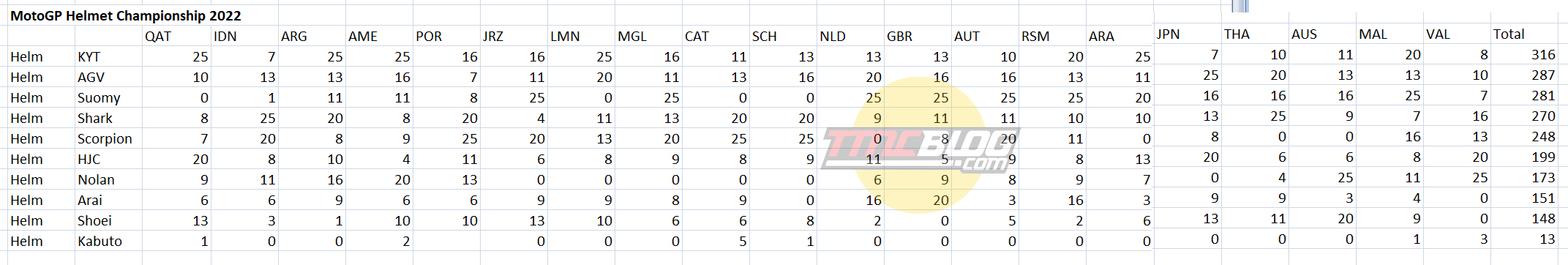Click the QAT column header cell
The width and height of the screenshot is (1568, 265).
[x=176, y=36]
